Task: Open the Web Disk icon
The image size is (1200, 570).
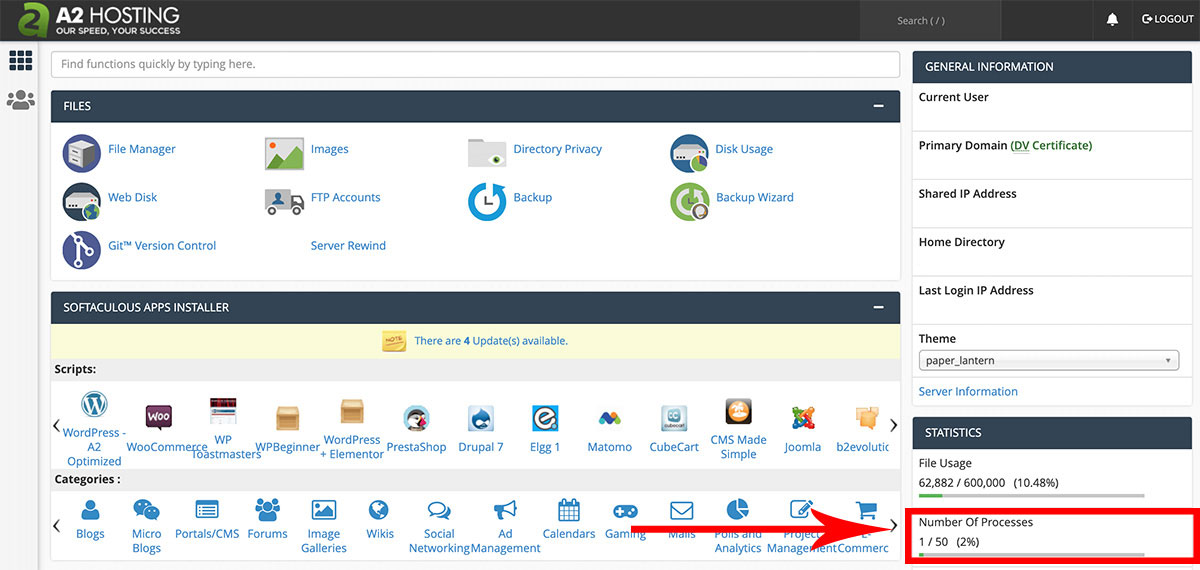Action: coord(82,201)
